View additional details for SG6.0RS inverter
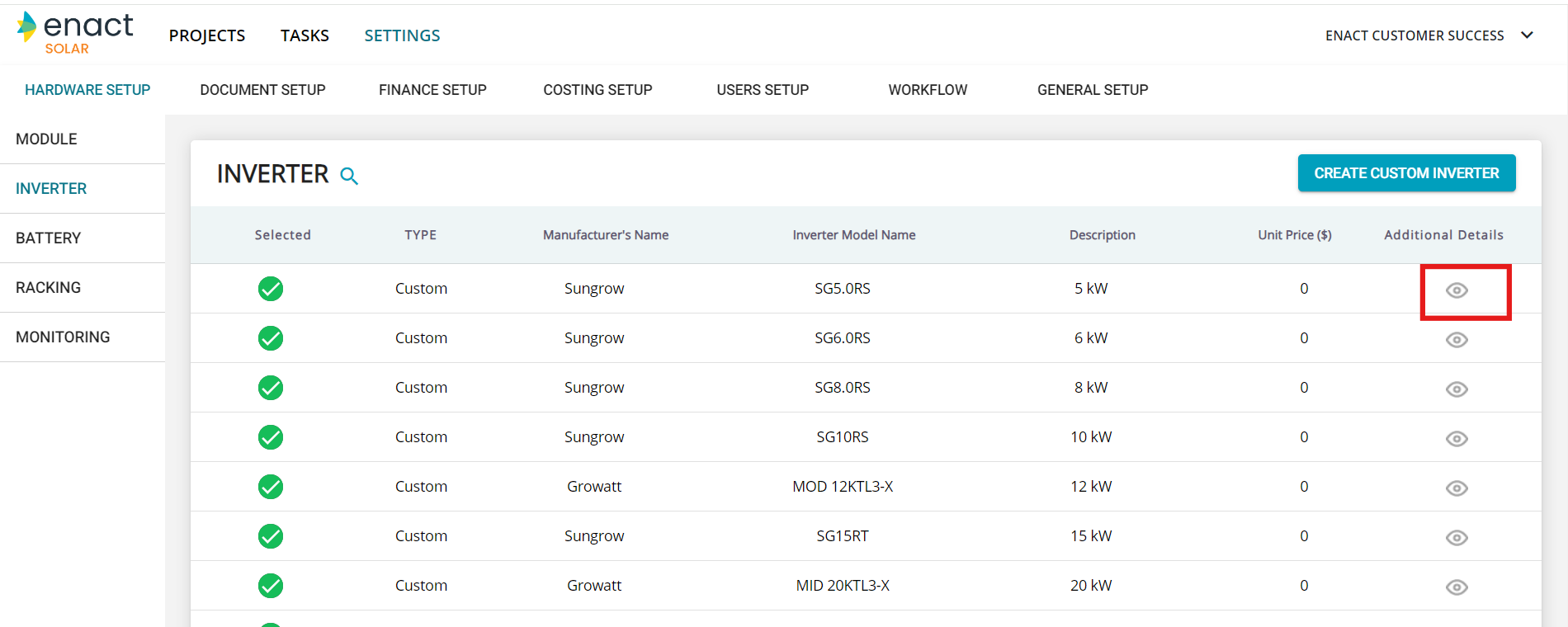 click(1457, 340)
